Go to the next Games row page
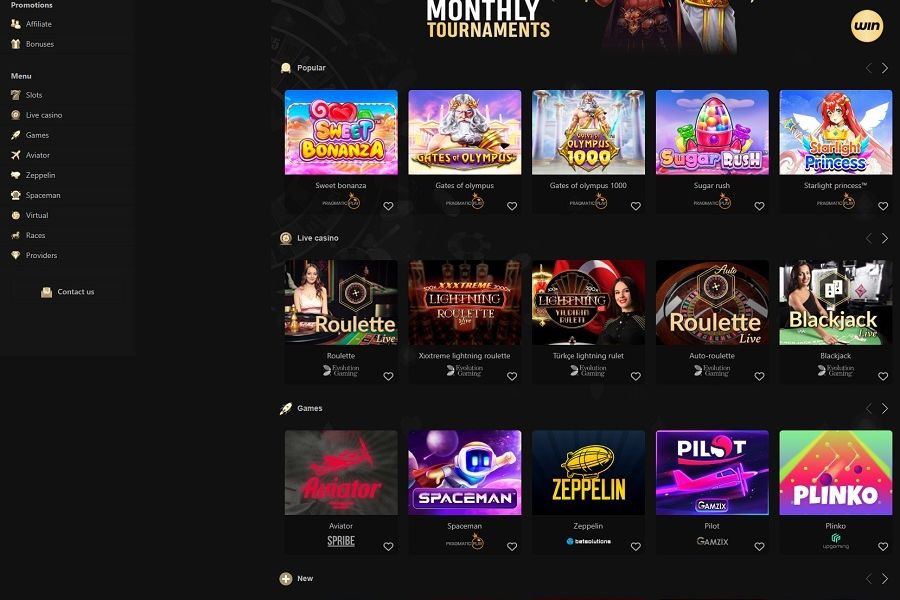The width and height of the screenshot is (900, 600). coord(885,408)
